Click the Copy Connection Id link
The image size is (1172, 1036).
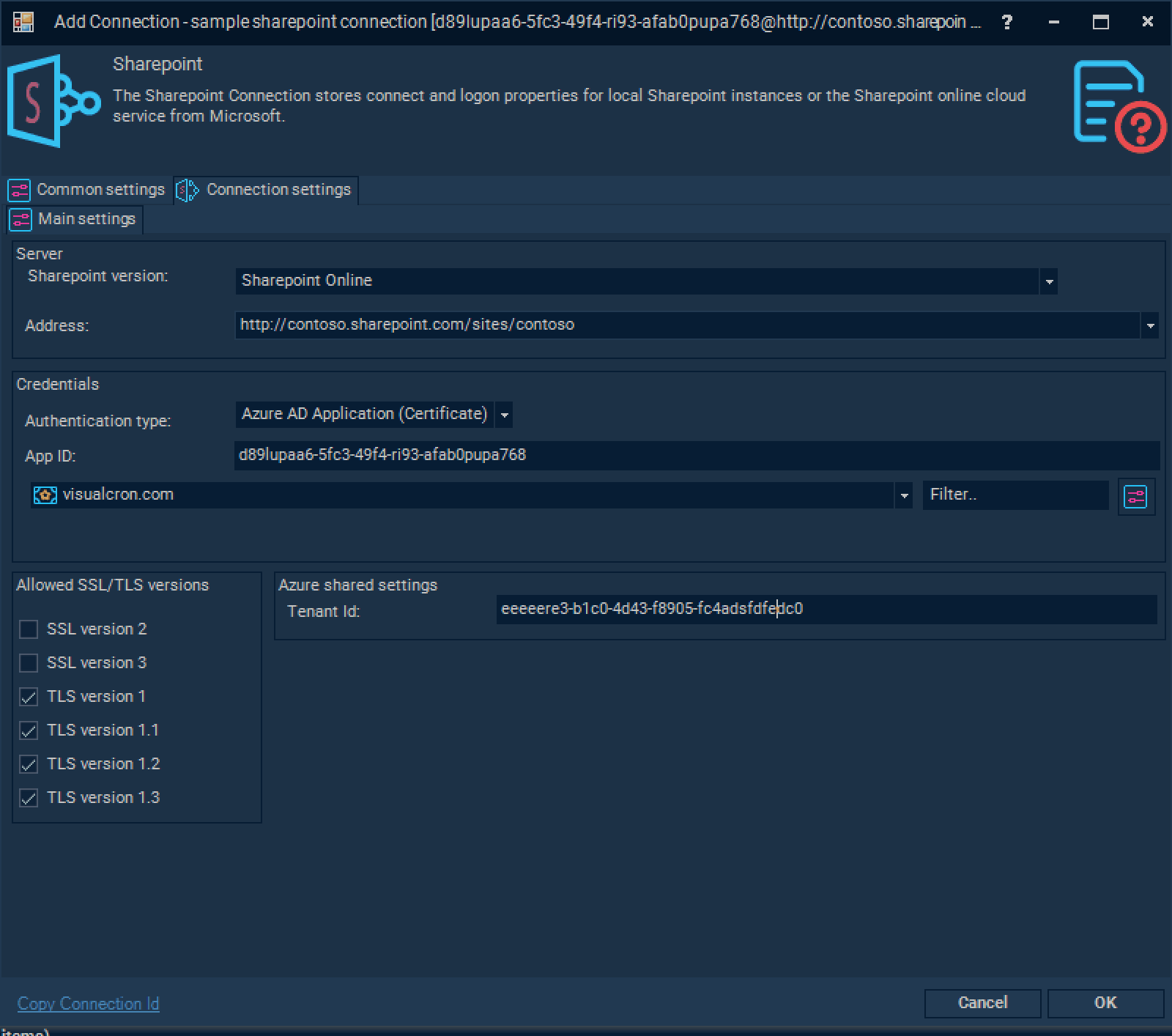tap(88, 1004)
